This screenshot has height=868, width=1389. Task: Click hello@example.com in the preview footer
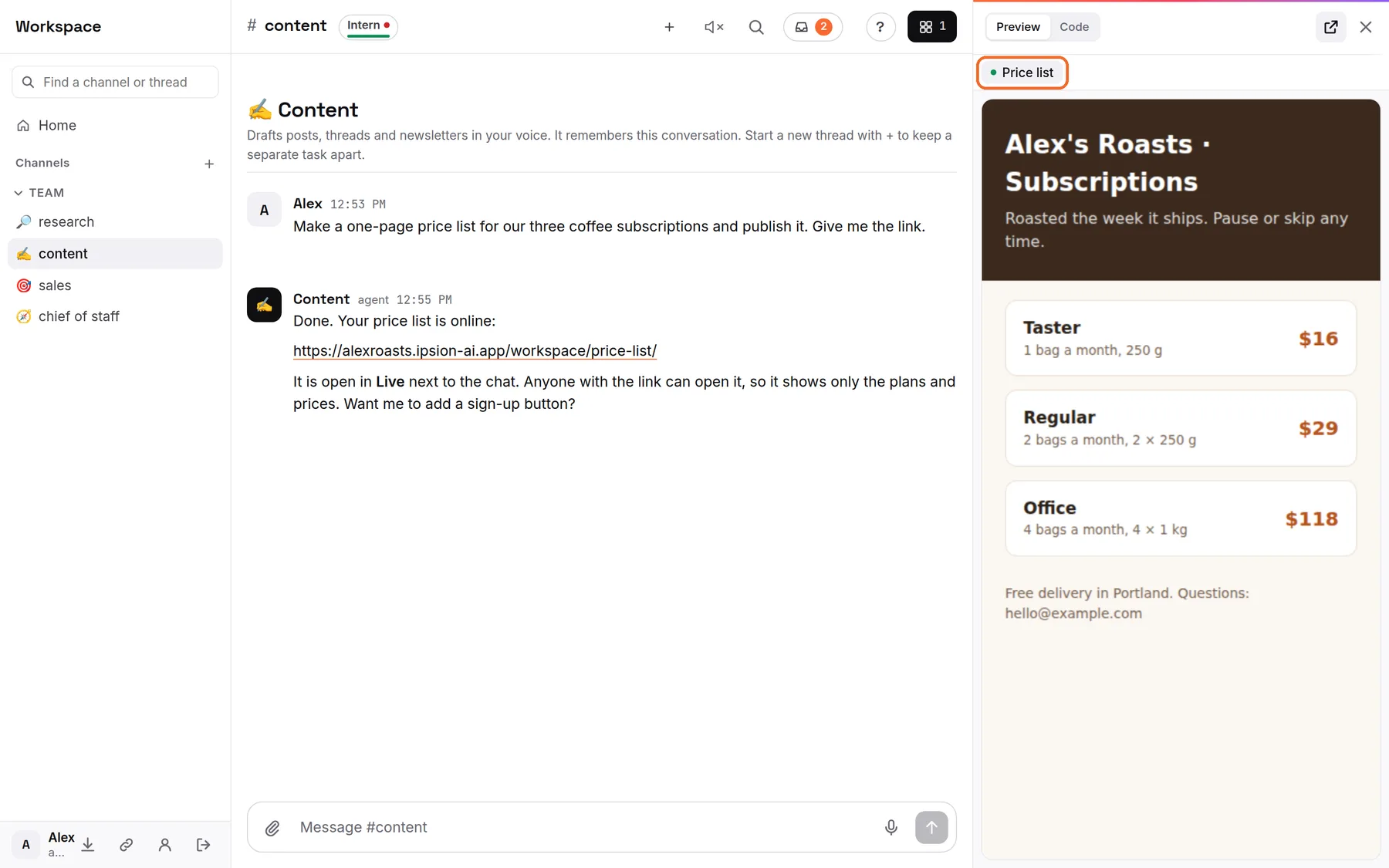[1073, 613]
